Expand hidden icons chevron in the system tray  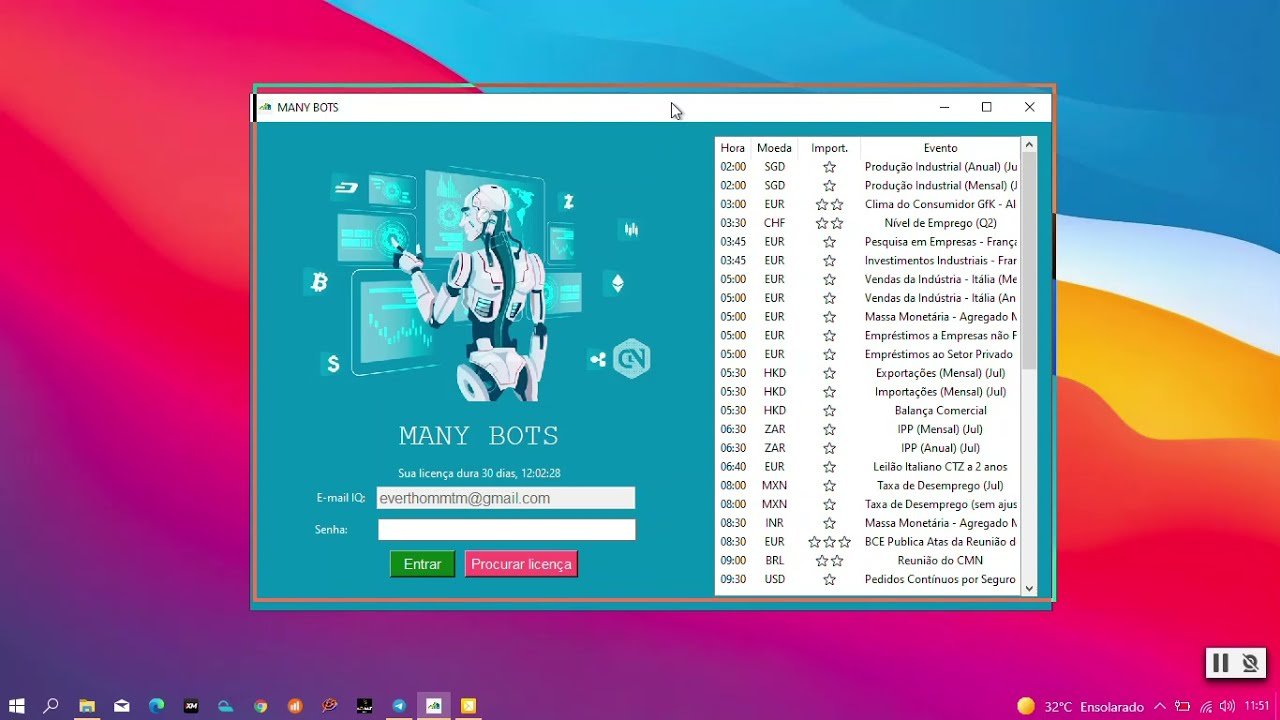click(1158, 705)
